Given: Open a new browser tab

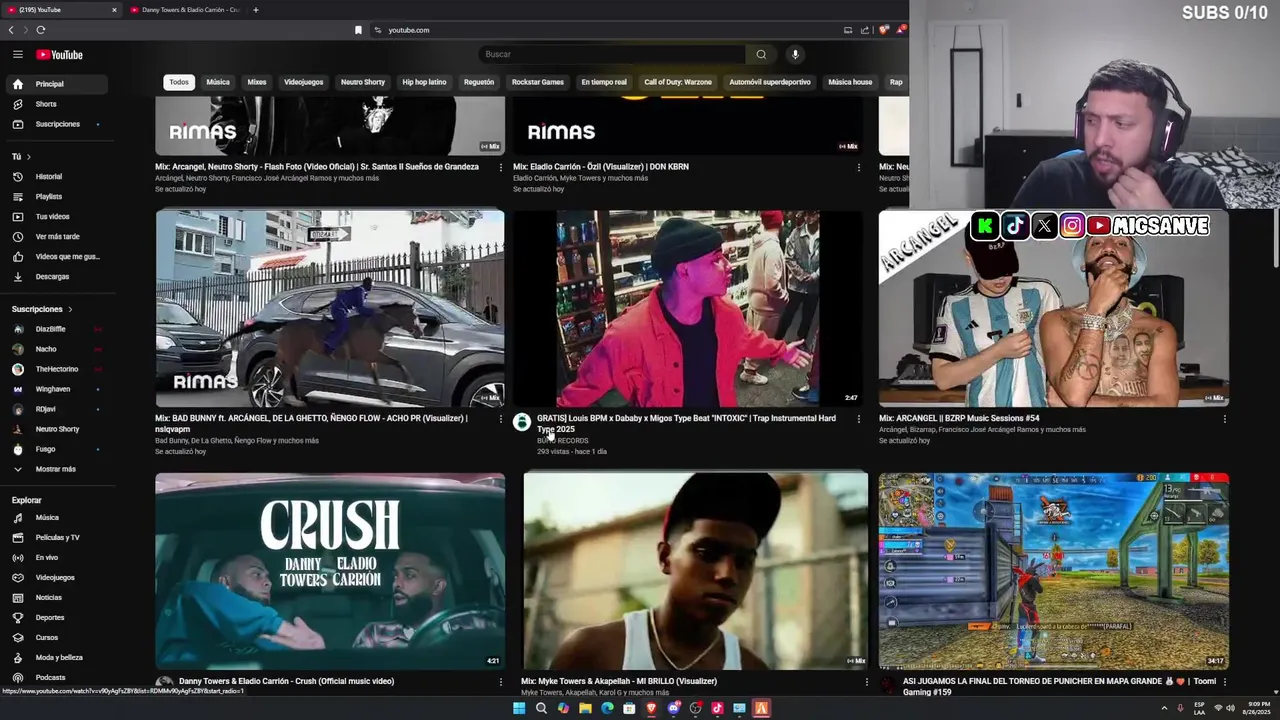Looking at the screenshot, I should (x=255, y=10).
